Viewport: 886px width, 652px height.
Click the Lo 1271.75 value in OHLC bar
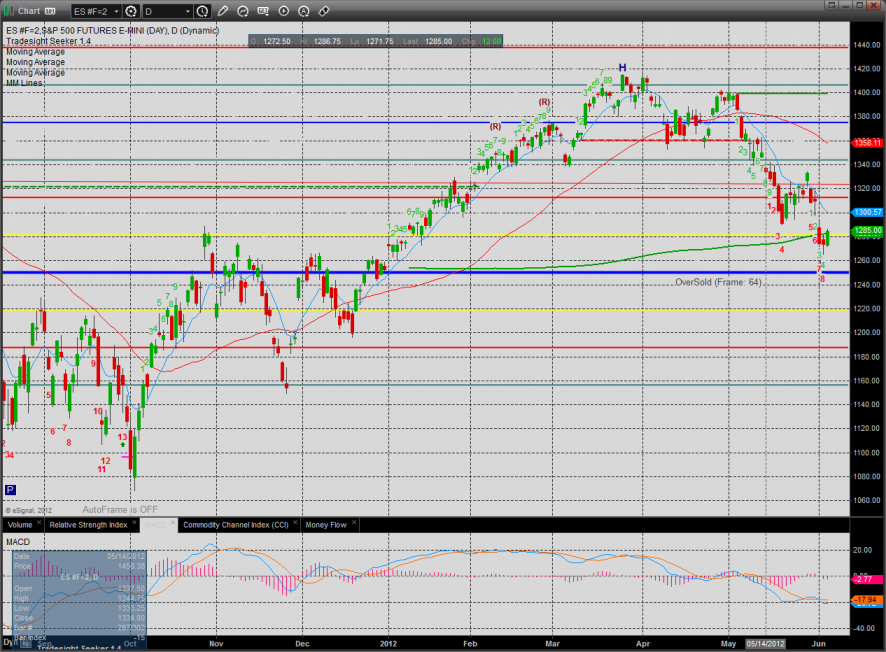click(x=379, y=41)
